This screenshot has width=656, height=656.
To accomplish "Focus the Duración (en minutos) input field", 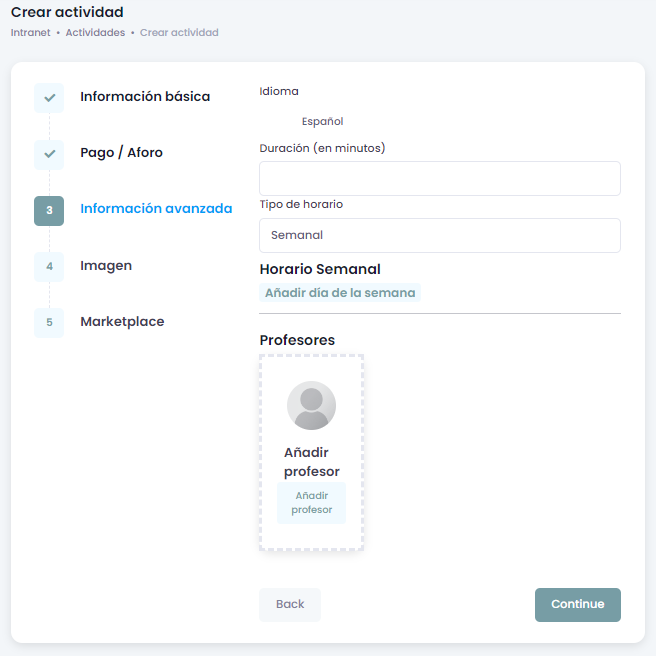I will point(439,178).
